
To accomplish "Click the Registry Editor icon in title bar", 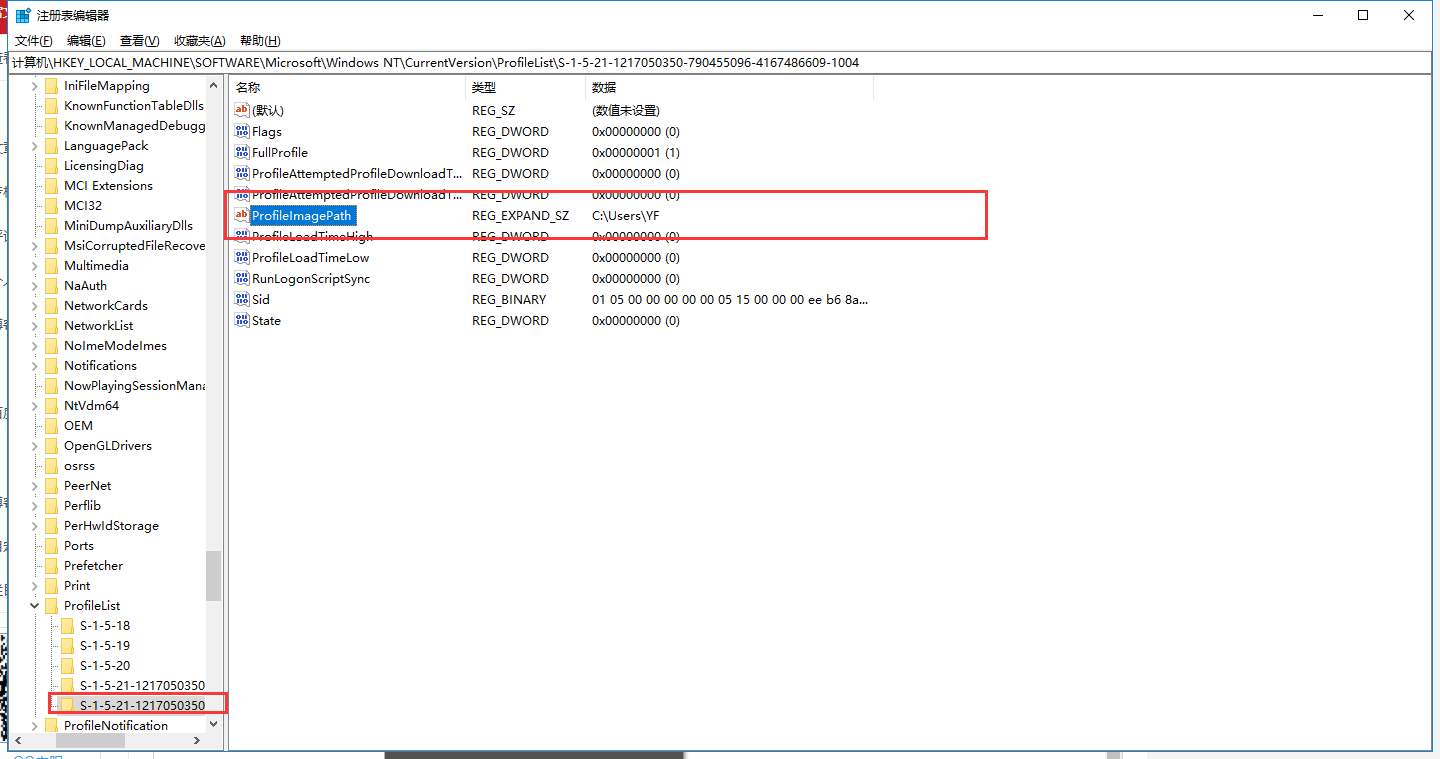I will click(20, 14).
